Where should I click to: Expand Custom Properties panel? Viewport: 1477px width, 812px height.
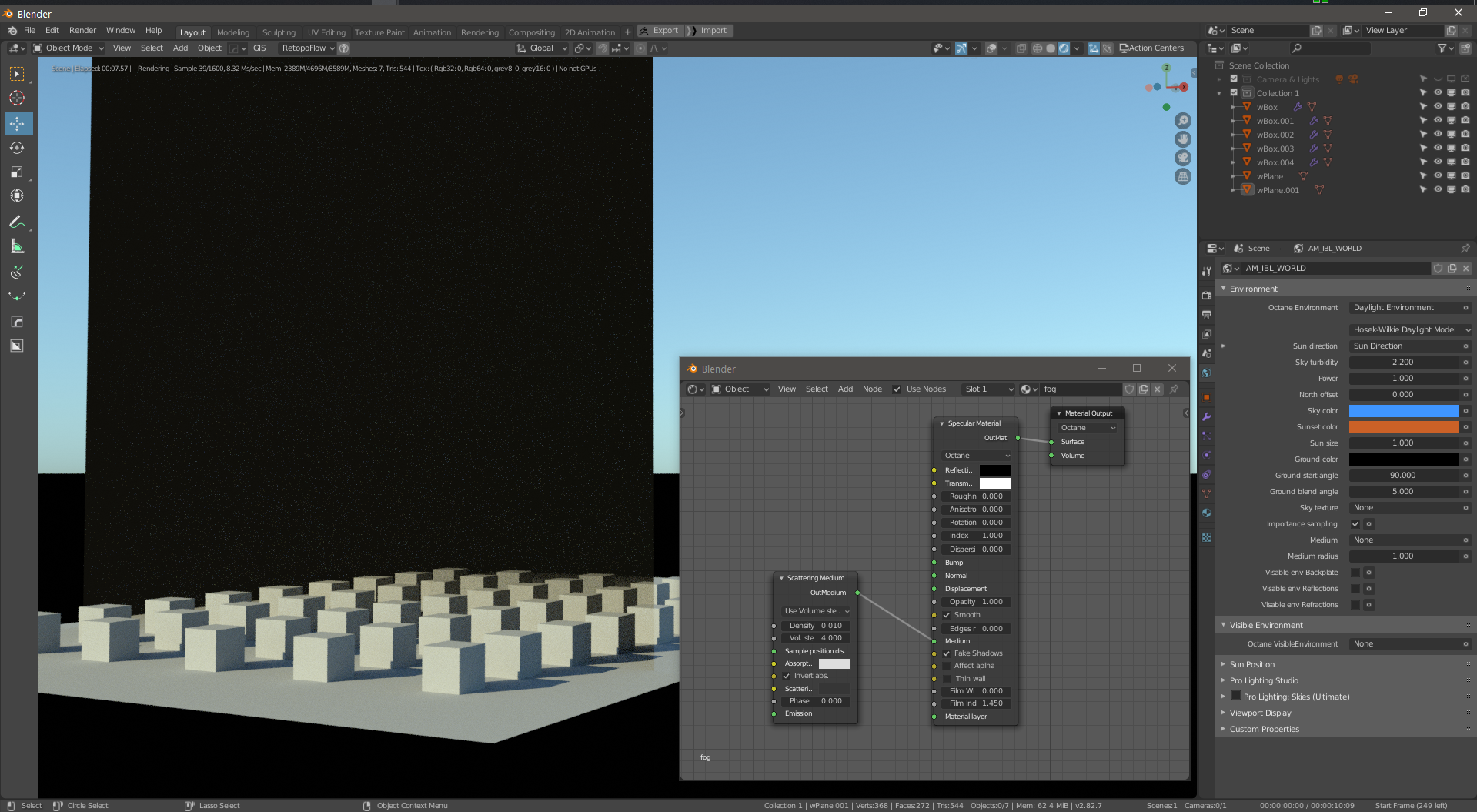pyautogui.click(x=1264, y=730)
